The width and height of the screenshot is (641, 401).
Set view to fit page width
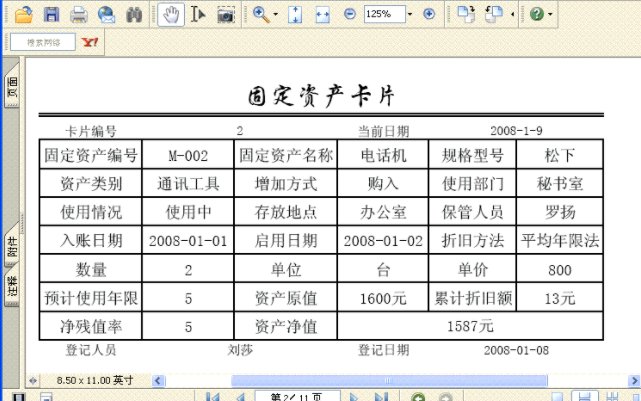[322, 15]
